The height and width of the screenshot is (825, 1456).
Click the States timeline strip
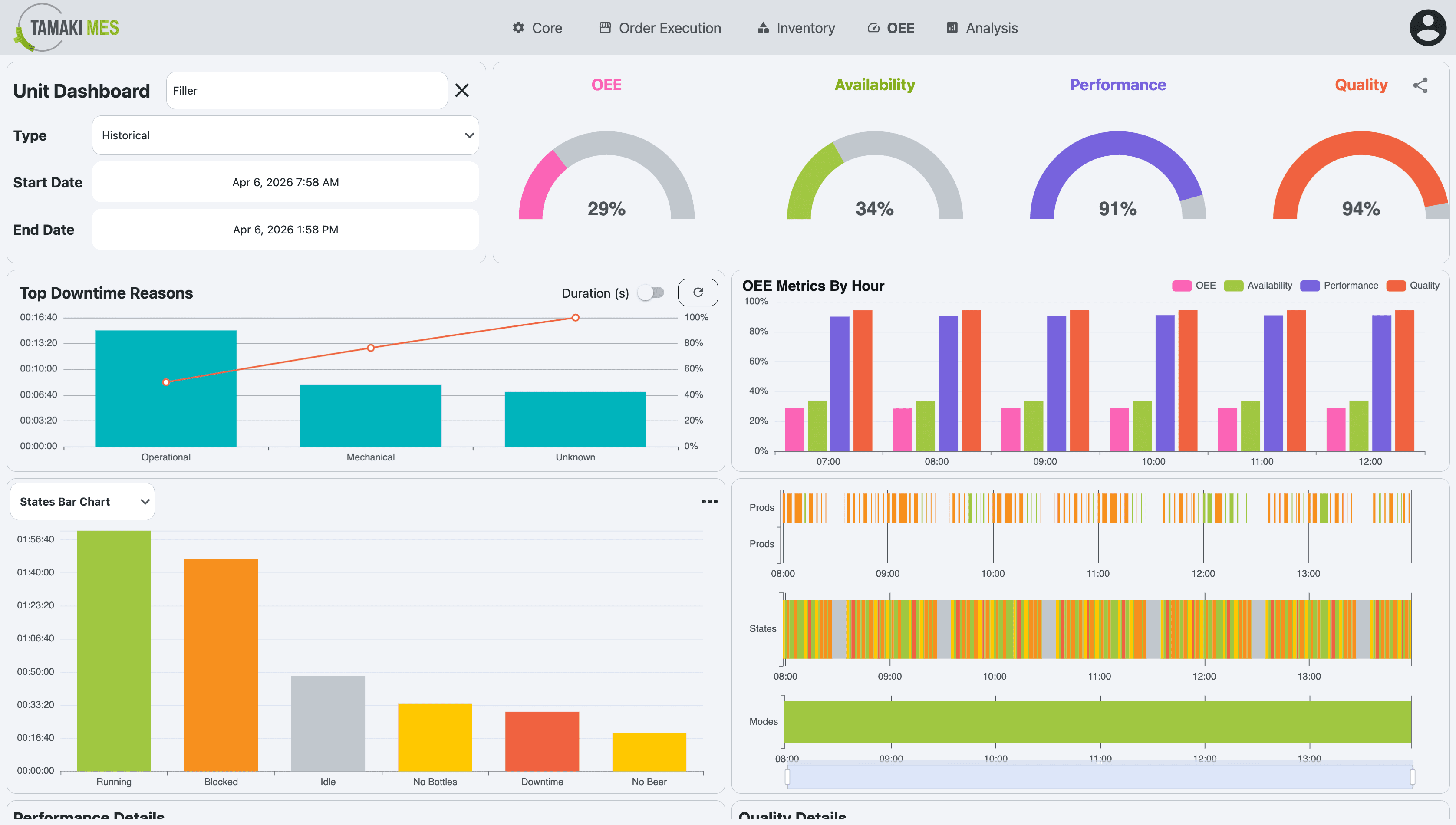pyautogui.click(x=1097, y=629)
